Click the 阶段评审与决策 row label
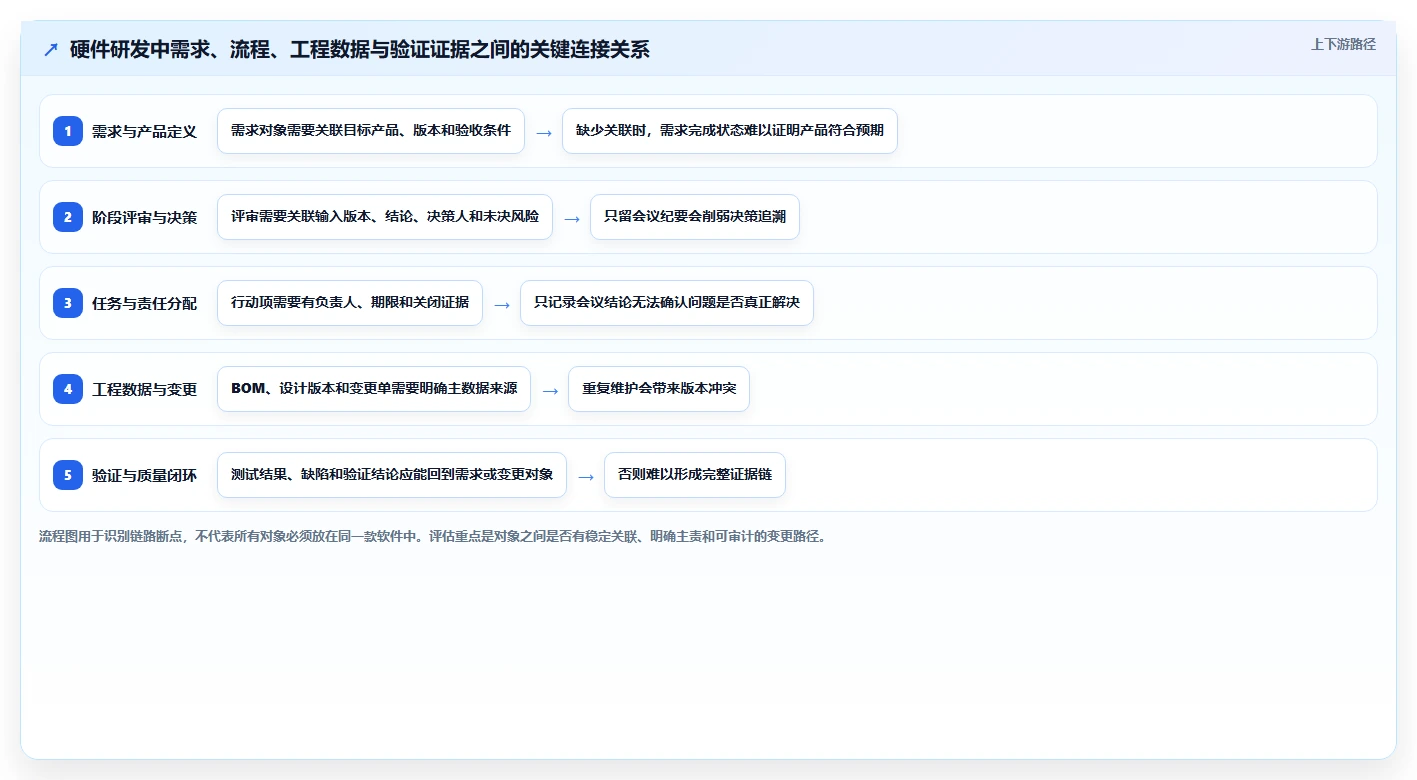Image resolution: width=1417 pixels, height=780 pixels. point(144,217)
